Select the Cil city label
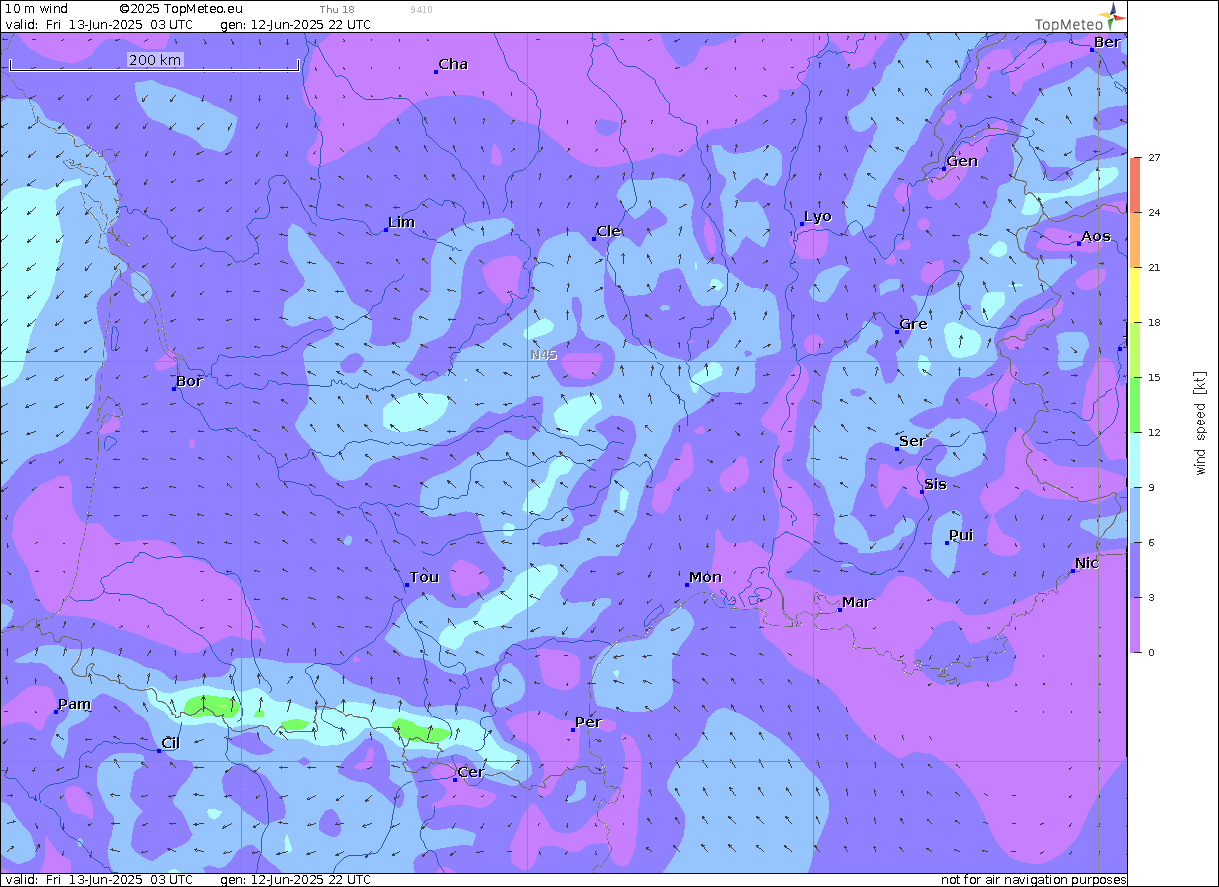This screenshot has width=1219, height=887. [x=171, y=743]
